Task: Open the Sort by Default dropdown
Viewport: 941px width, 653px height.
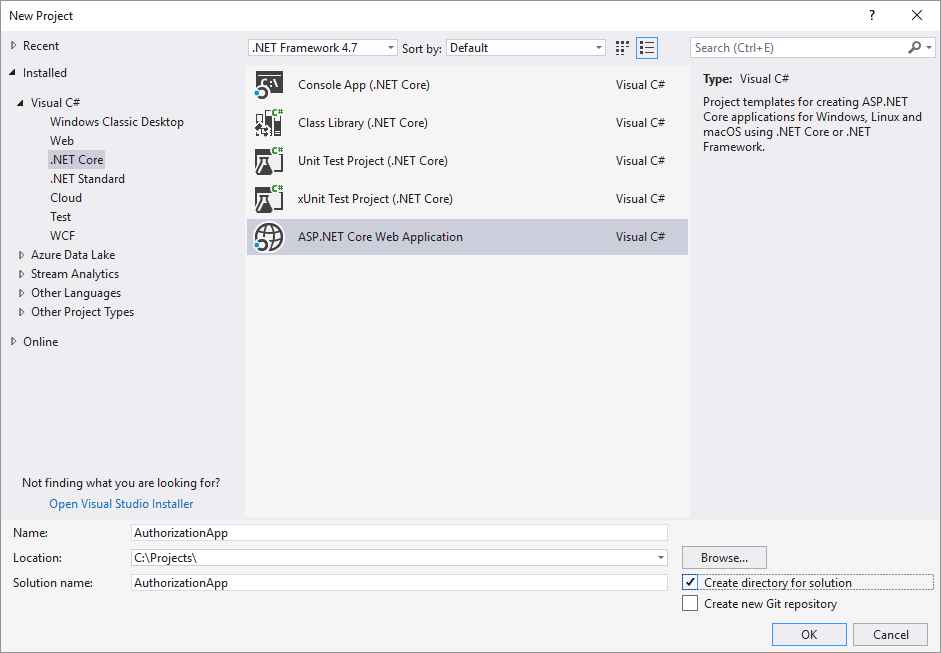Action: [526, 47]
